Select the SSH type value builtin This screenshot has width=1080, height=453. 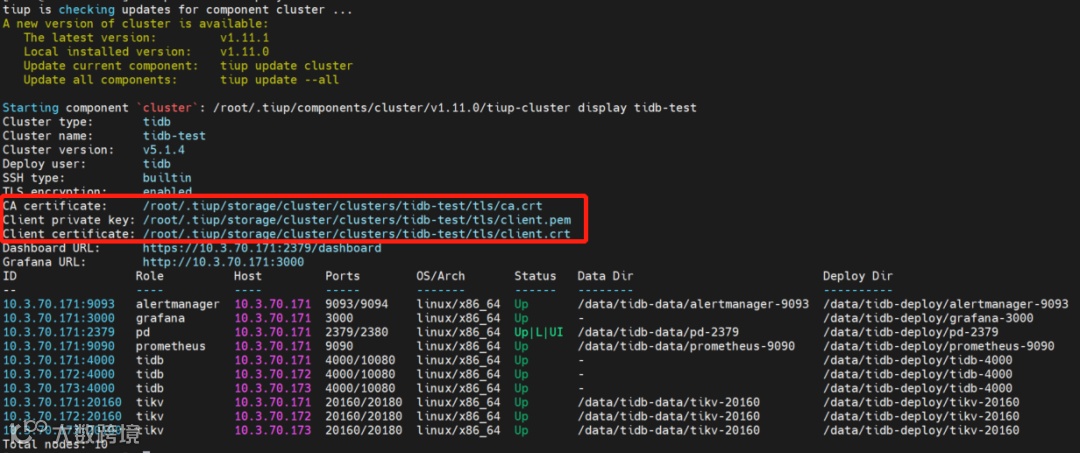[x=167, y=178]
